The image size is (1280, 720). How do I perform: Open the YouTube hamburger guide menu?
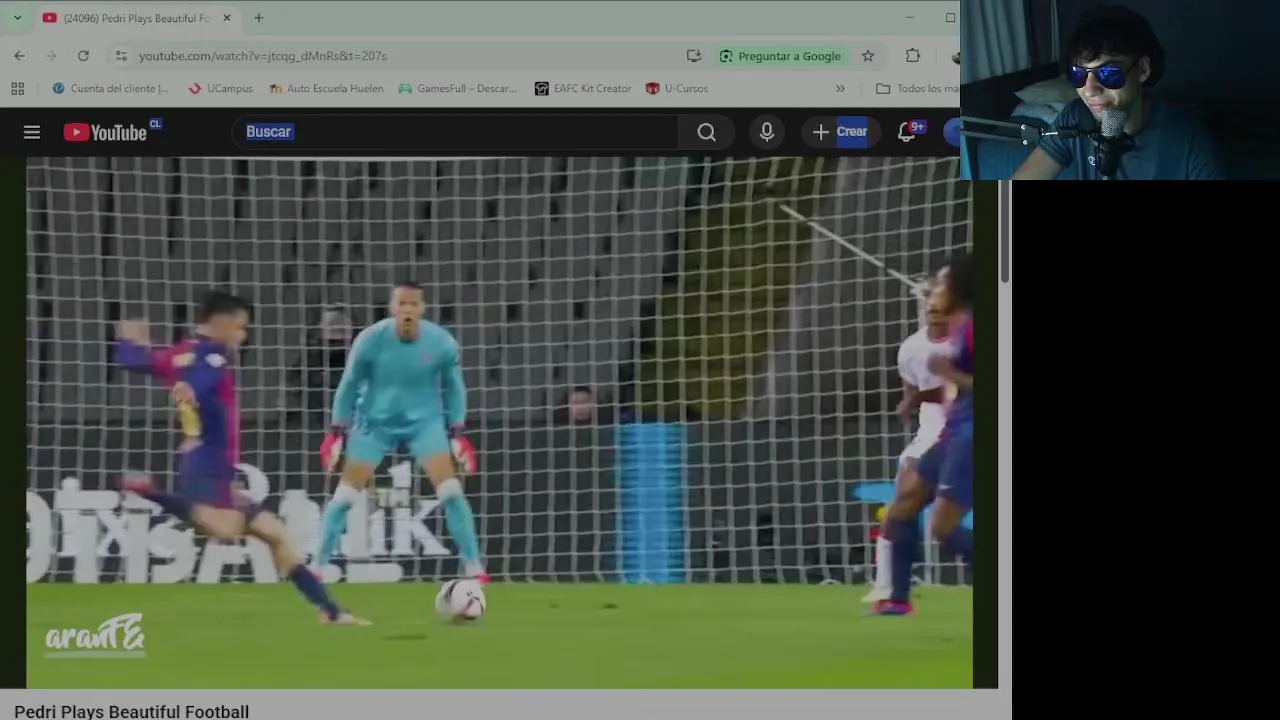point(32,132)
